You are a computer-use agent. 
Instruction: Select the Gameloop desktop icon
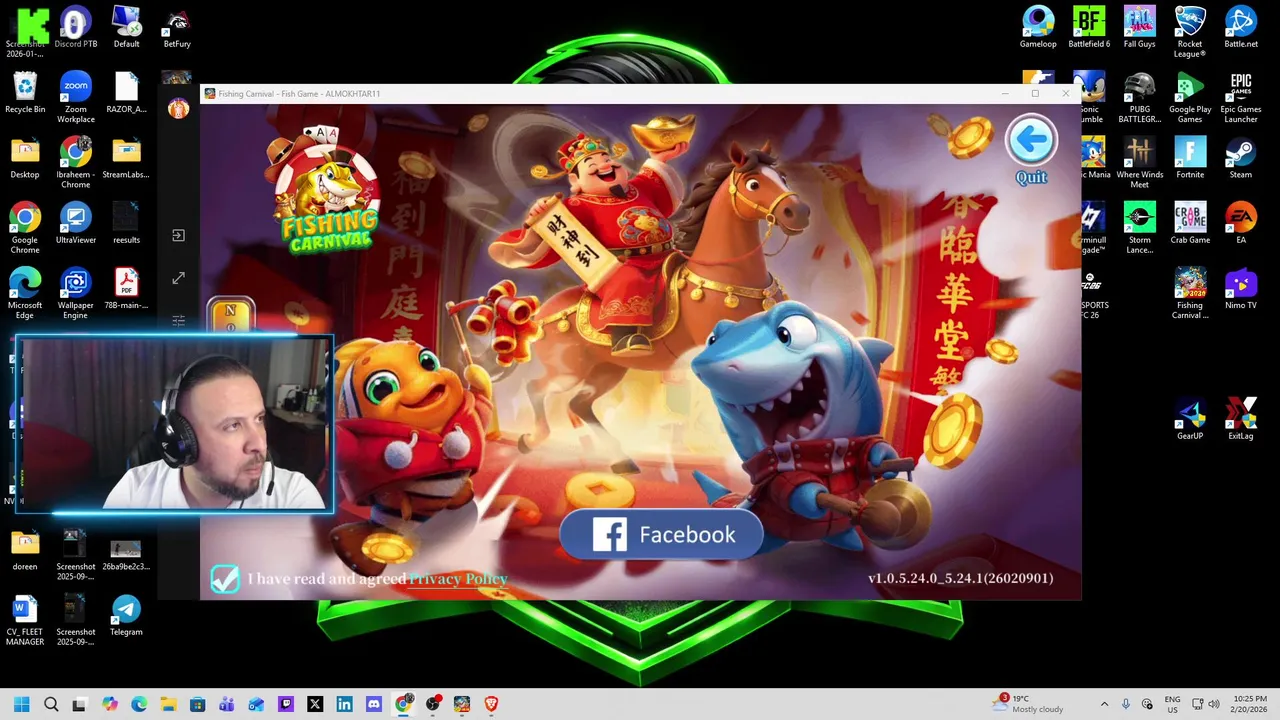tap(1038, 27)
